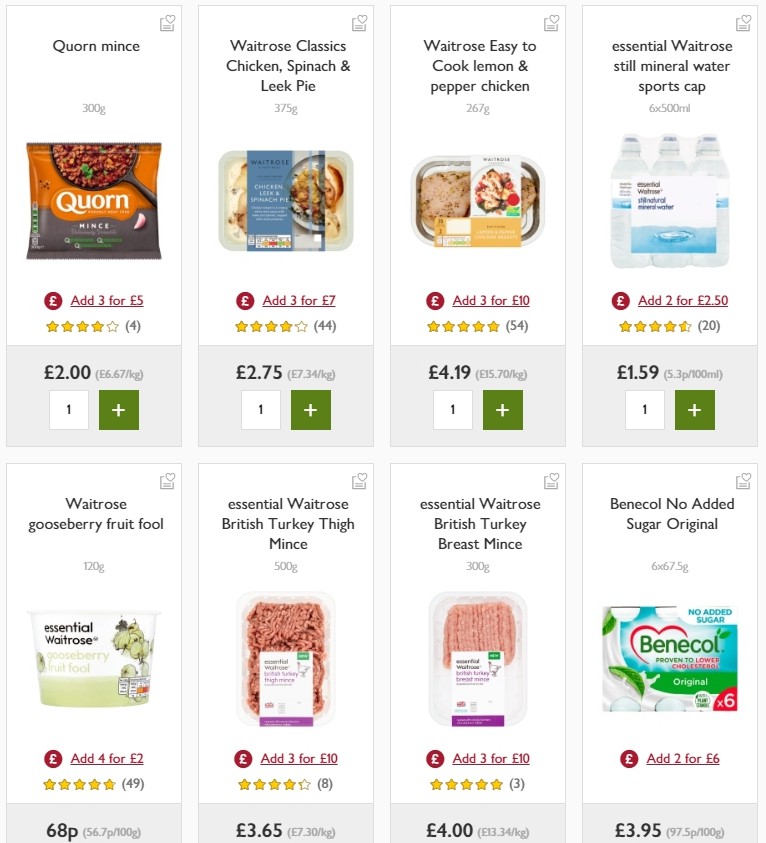
Task: Click the pound offer badge on gooseberry fruit fool
Action: [x=51, y=758]
